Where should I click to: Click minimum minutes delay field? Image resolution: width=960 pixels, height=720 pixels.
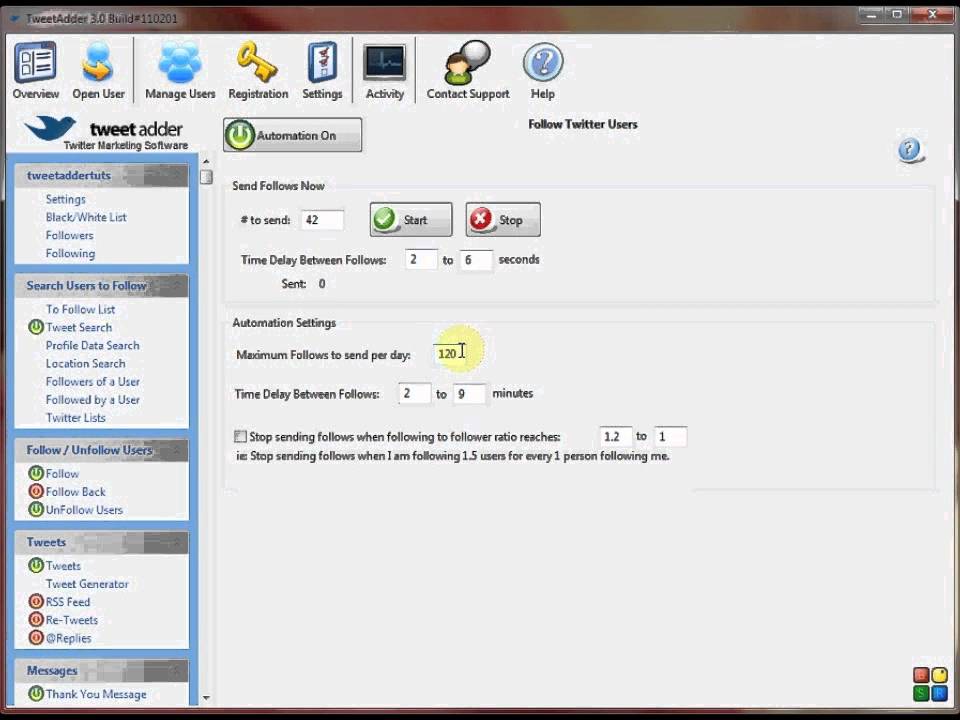[414, 393]
